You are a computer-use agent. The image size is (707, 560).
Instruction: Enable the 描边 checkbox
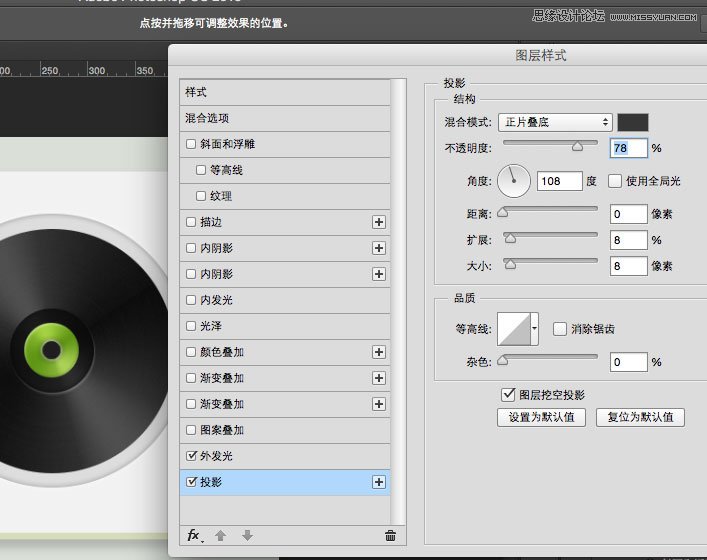coord(191,222)
